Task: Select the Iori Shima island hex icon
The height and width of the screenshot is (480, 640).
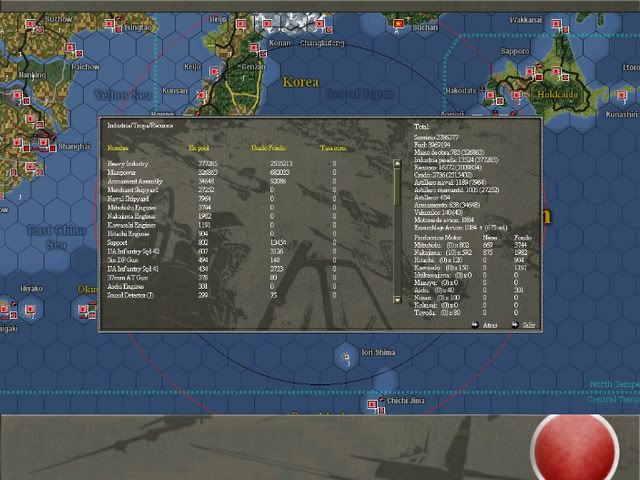Action: (346, 357)
